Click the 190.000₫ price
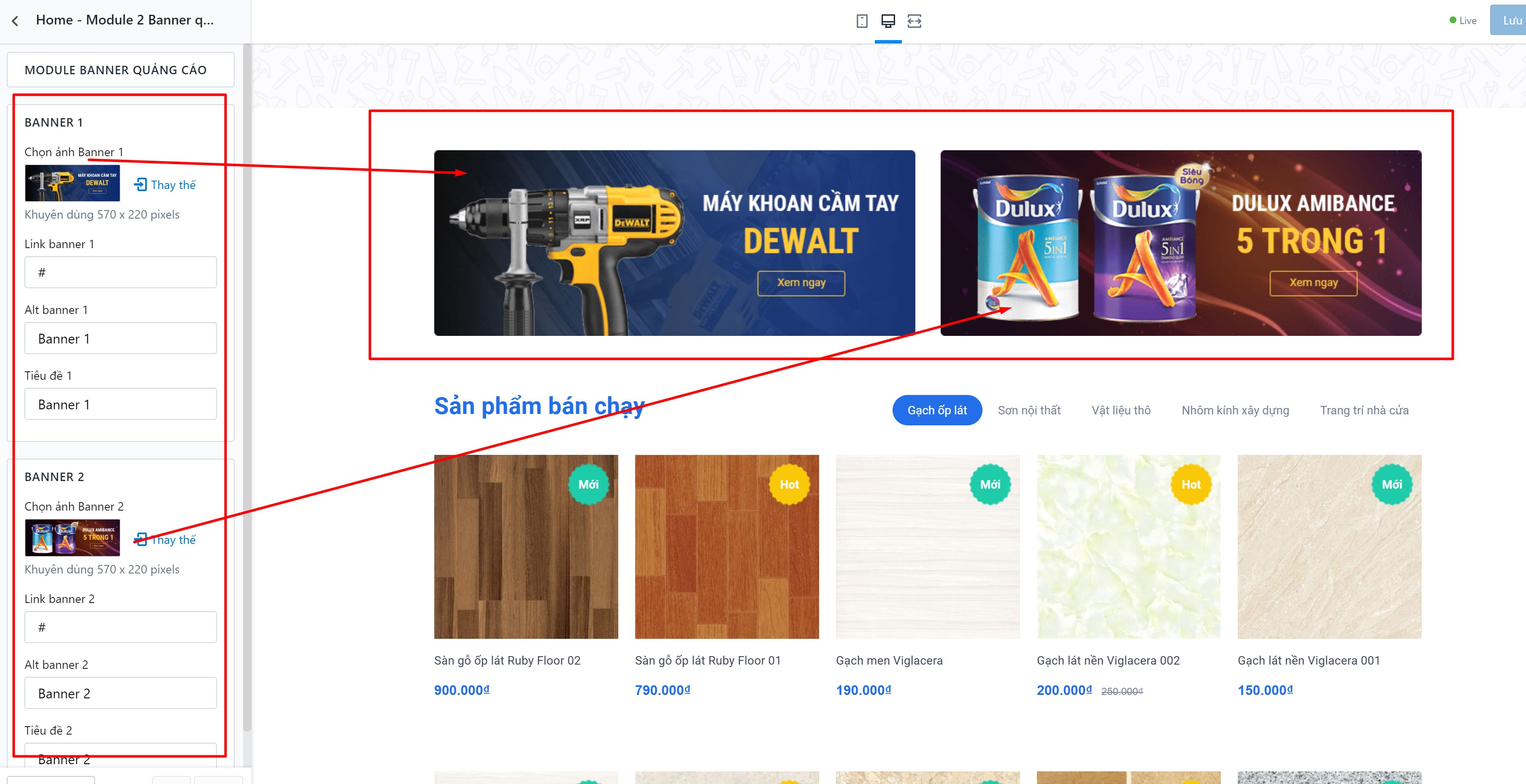Viewport: 1526px width, 784px height. coord(864,690)
